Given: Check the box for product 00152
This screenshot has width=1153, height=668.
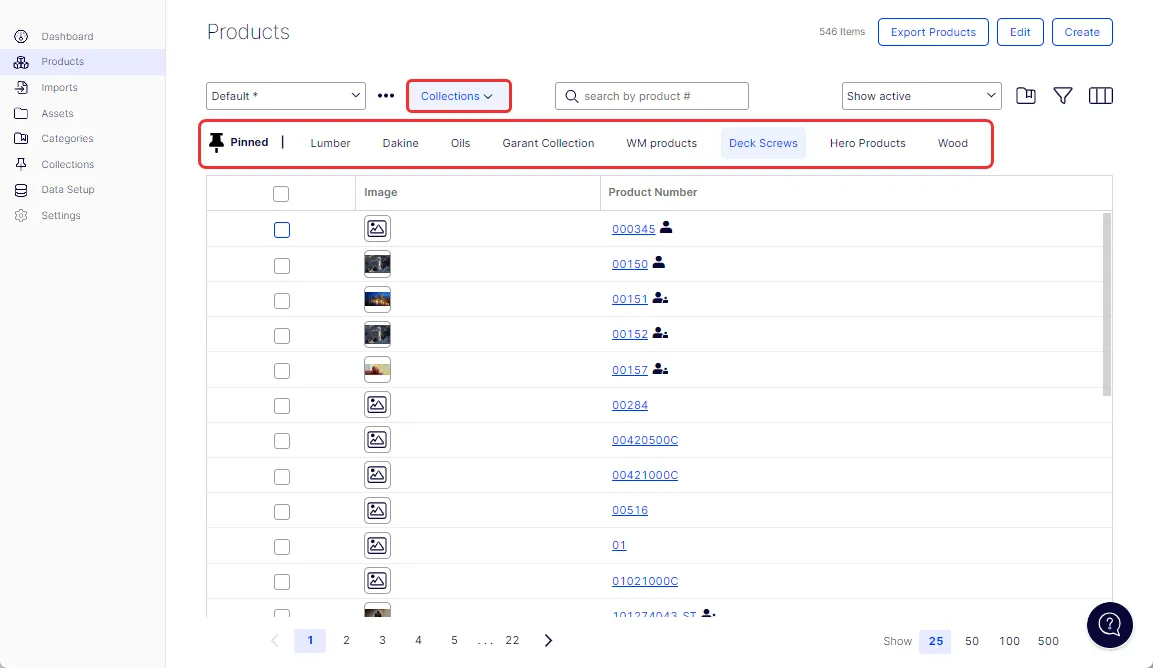Looking at the screenshot, I should 282,335.
